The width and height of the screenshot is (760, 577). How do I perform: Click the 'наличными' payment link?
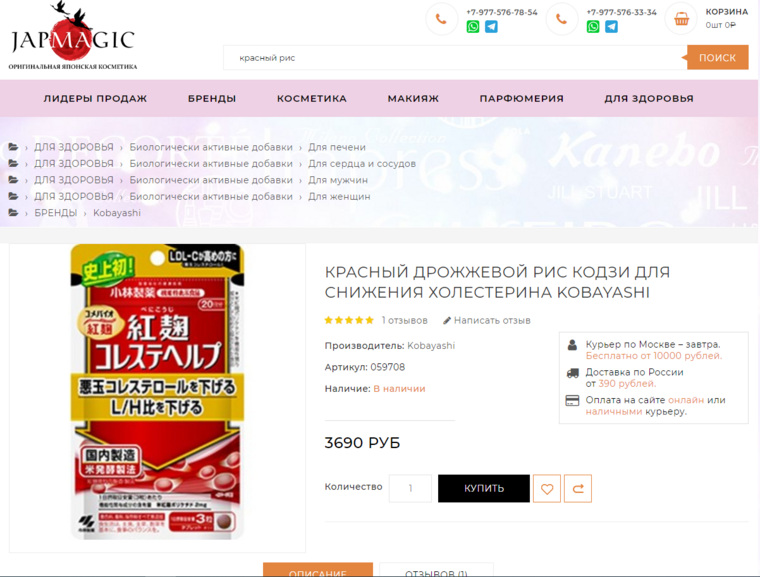614,412
